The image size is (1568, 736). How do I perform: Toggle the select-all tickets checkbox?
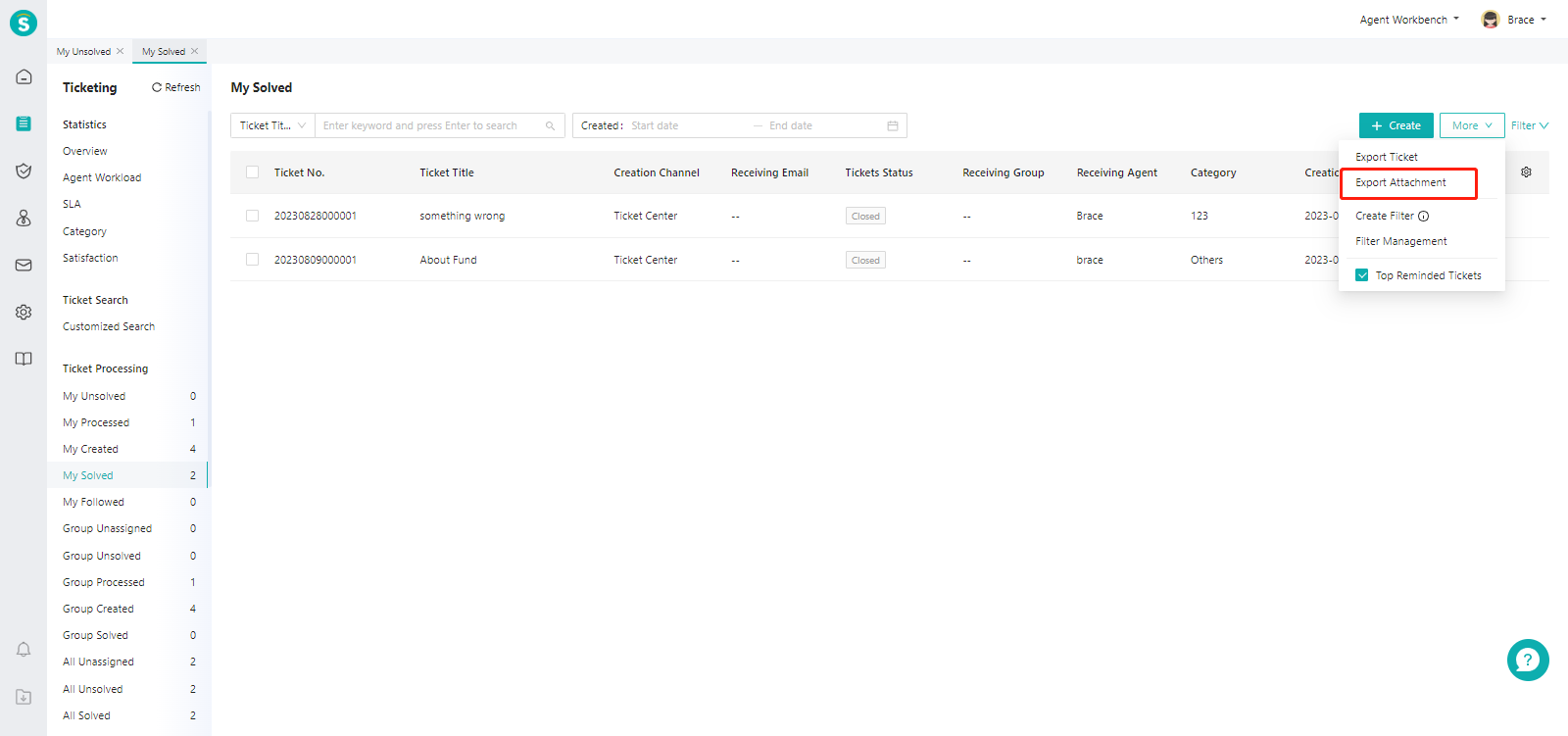(x=252, y=172)
